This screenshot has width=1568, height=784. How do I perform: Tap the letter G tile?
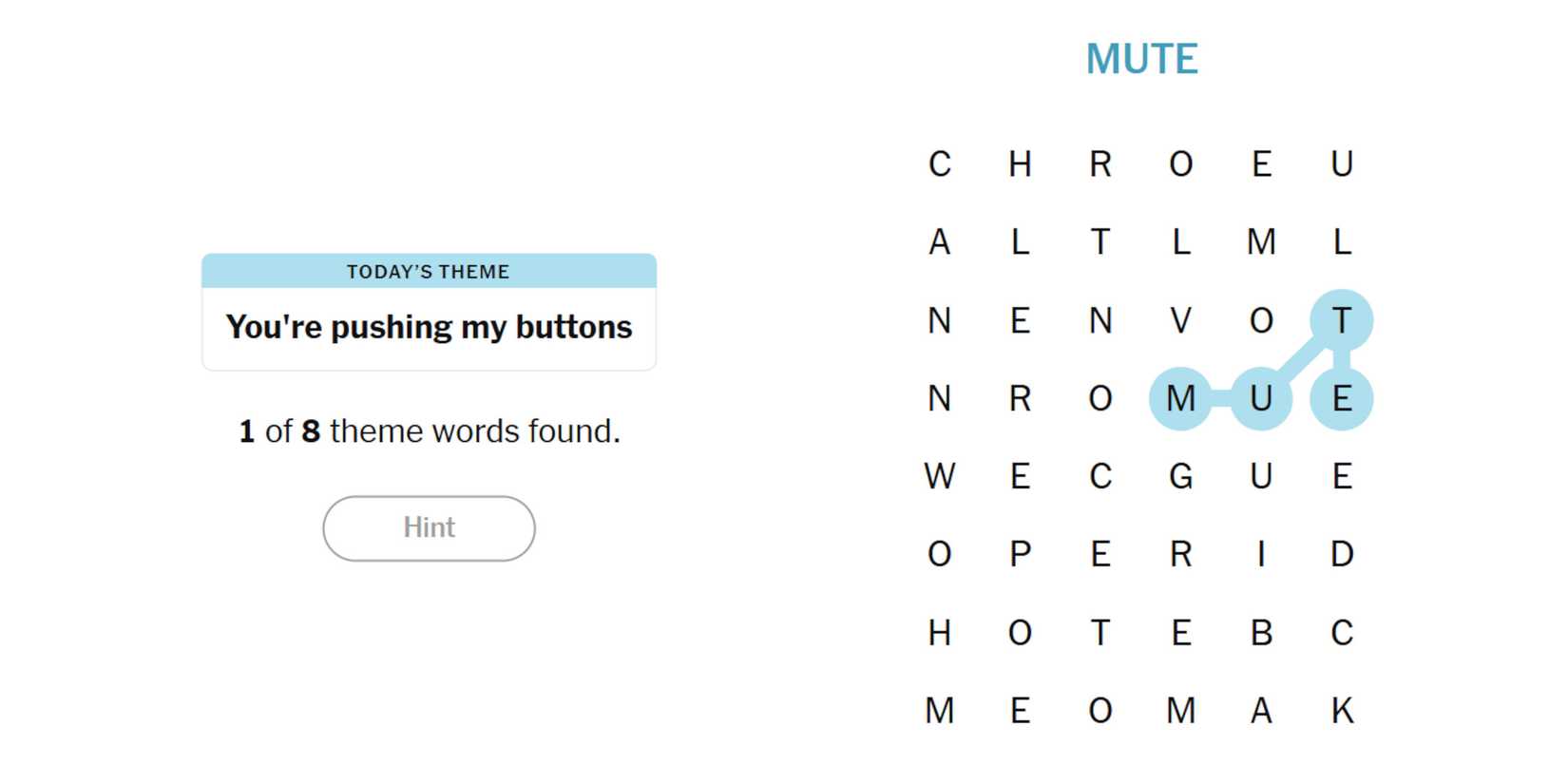pos(1180,476)
